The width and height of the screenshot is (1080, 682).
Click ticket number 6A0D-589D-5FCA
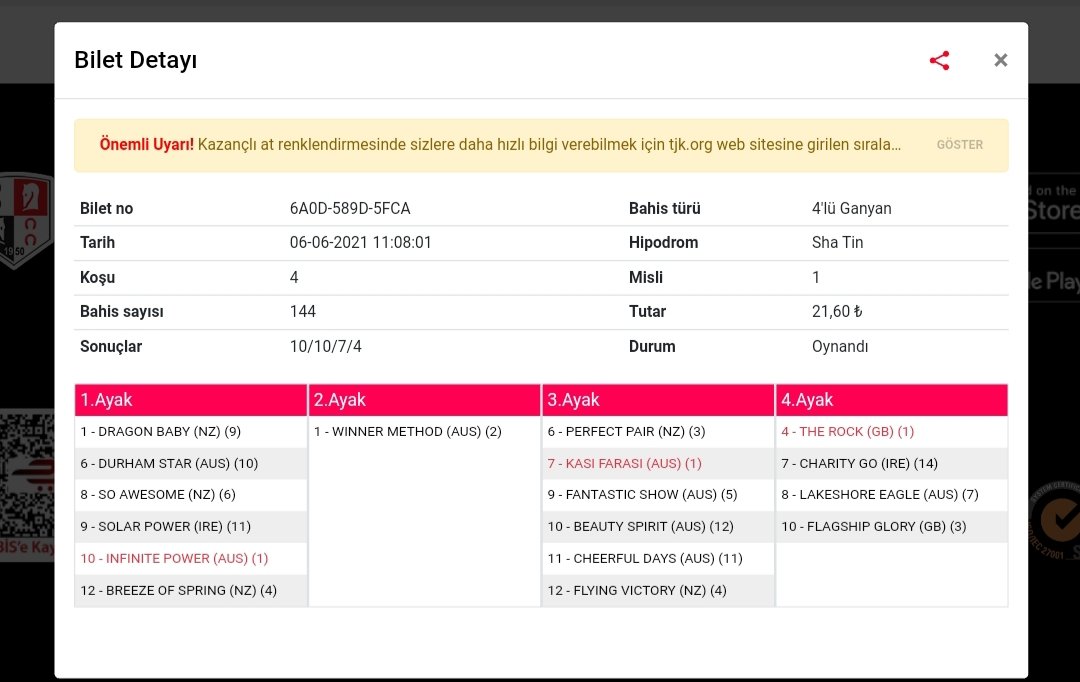(x=350, y=208)
